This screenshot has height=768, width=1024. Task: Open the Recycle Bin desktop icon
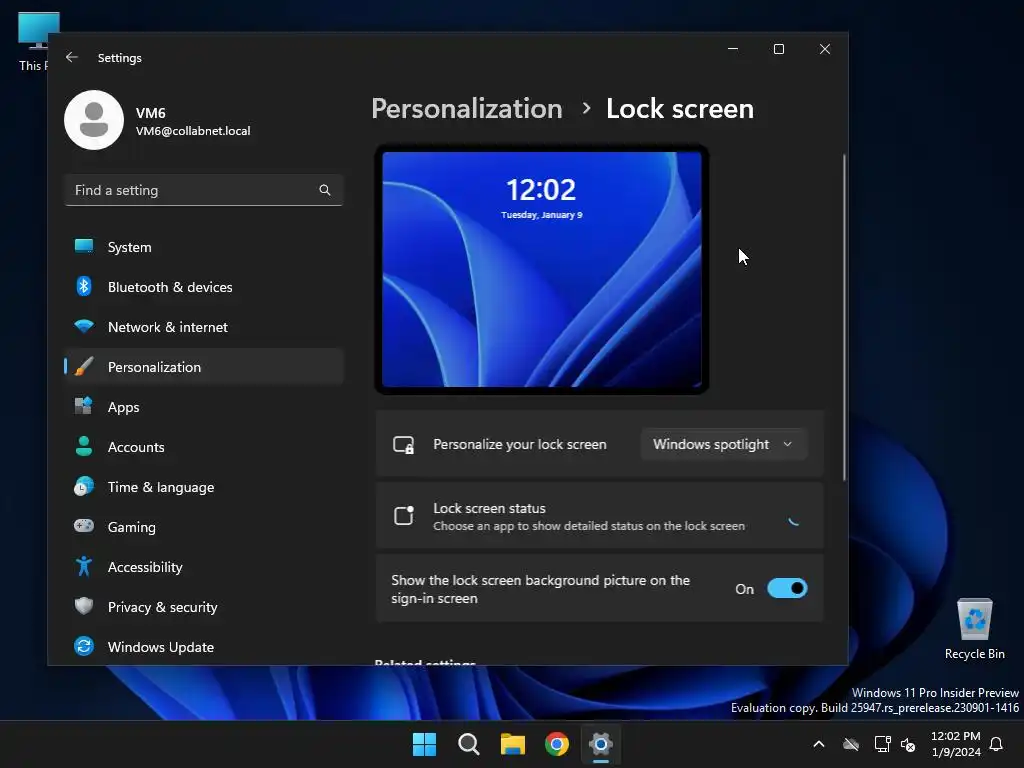974,629
